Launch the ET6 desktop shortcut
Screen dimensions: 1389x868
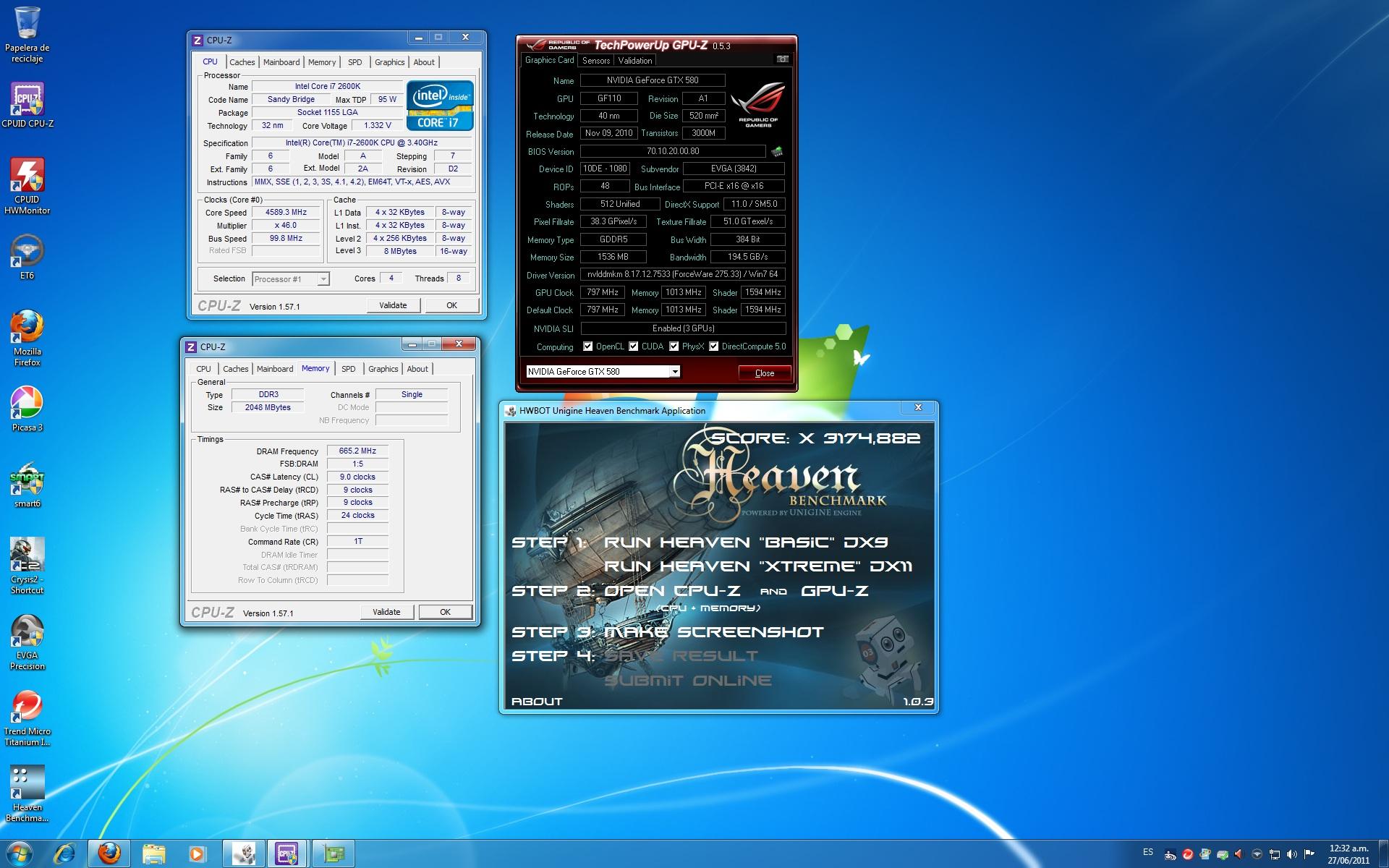27,257
